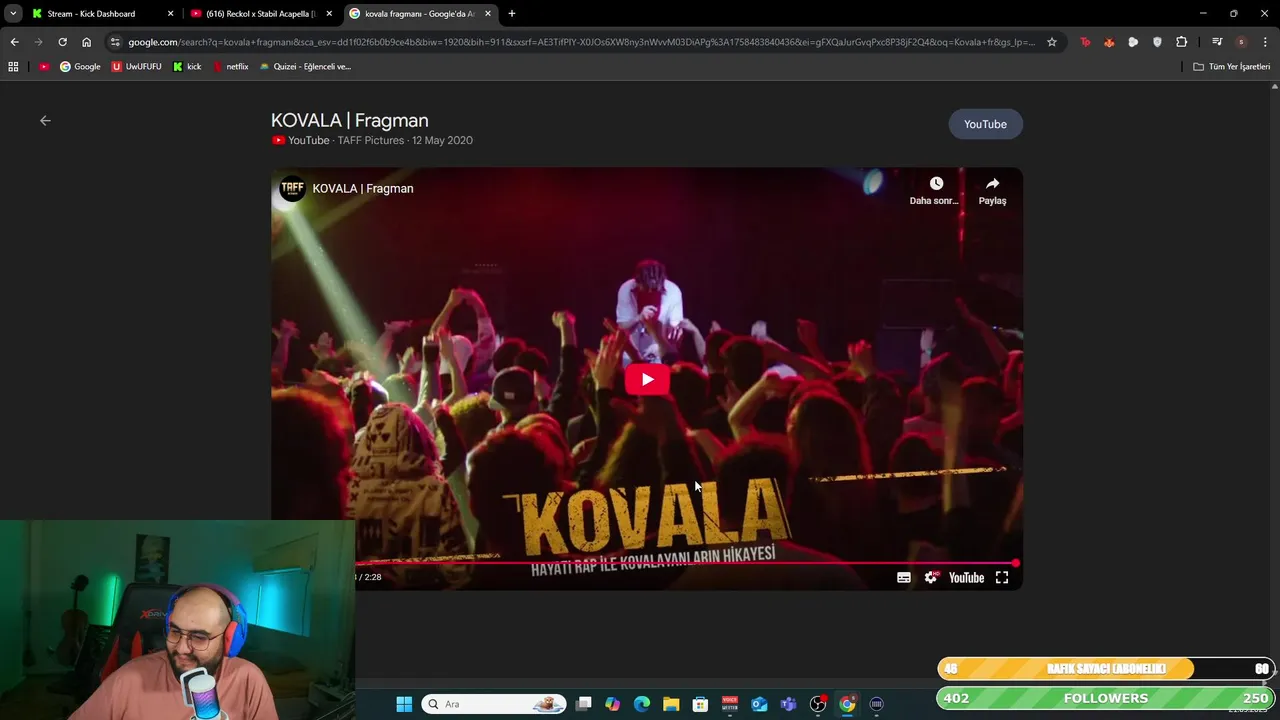Open the apps grid shortcut
The height and width of the screenshot is (720, 1280).
(13, 66)
